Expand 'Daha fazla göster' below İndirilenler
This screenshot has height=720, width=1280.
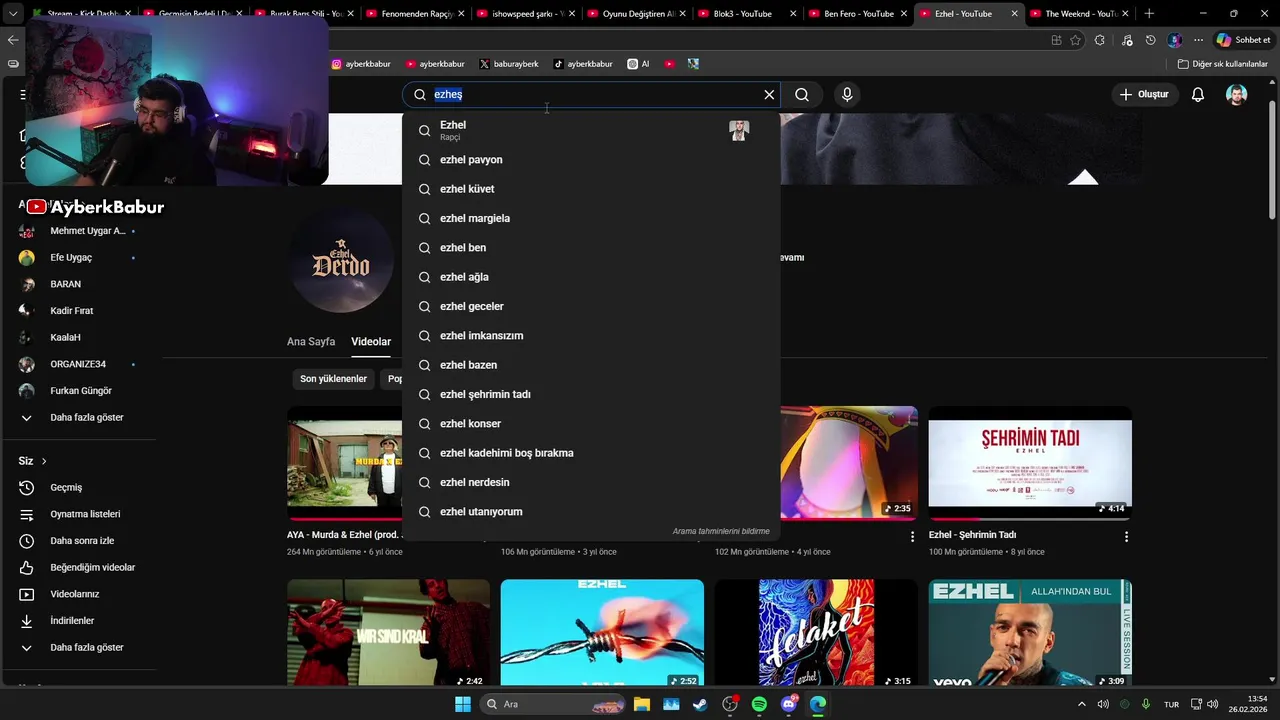click(80, 647)
